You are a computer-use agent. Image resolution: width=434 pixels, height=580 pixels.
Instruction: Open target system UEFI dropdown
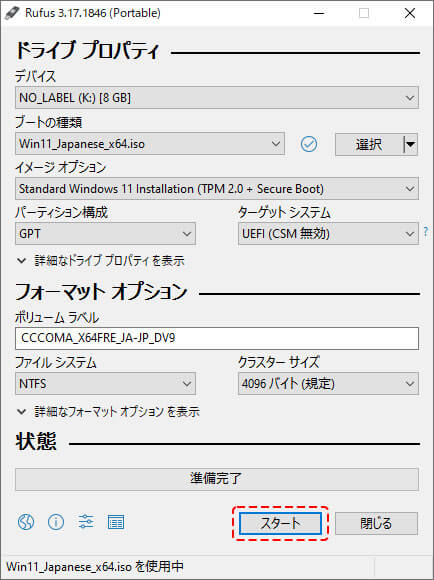tap(328, 233)
